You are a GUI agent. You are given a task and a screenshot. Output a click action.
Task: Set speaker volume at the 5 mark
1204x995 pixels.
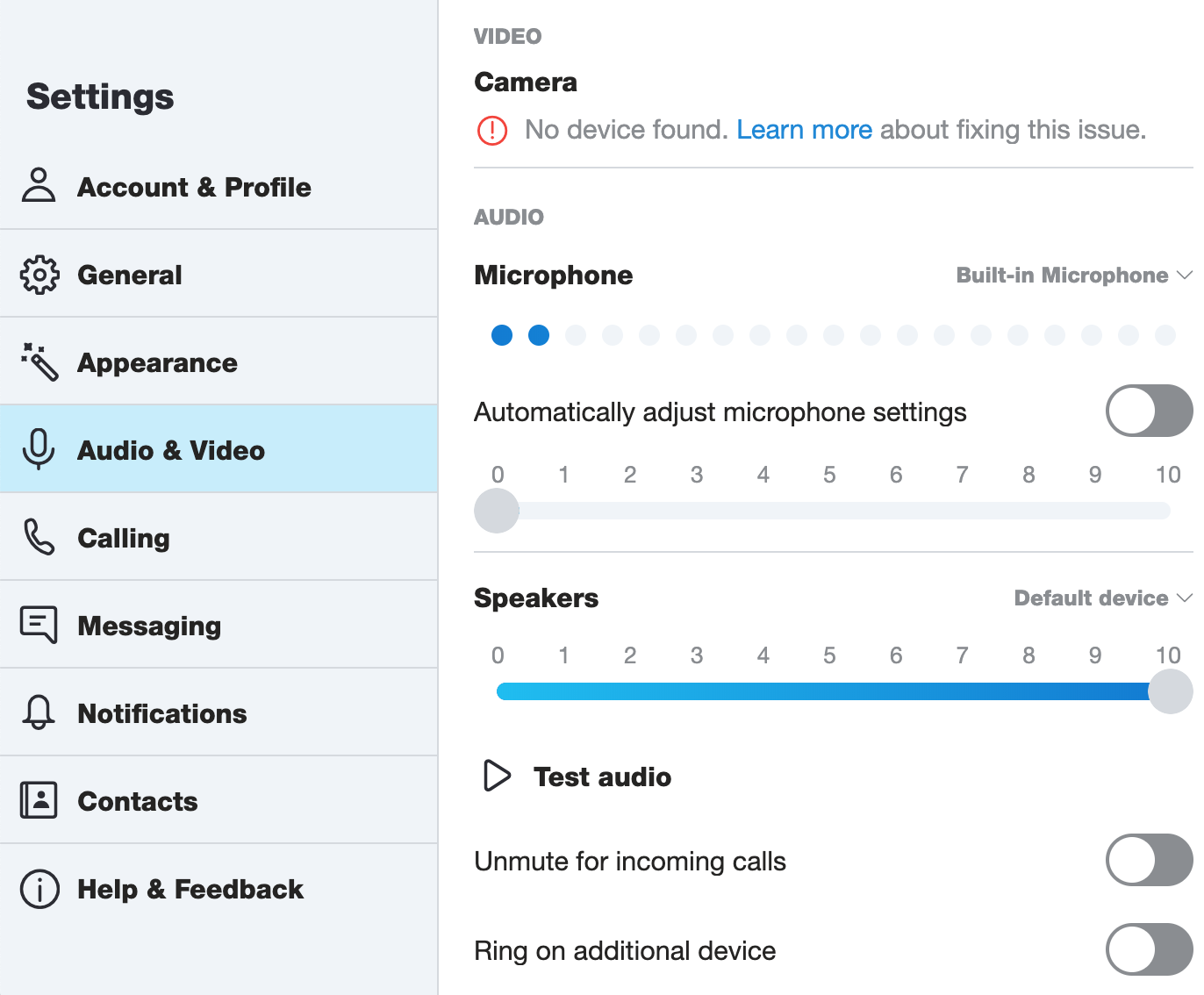coord(829,691)
